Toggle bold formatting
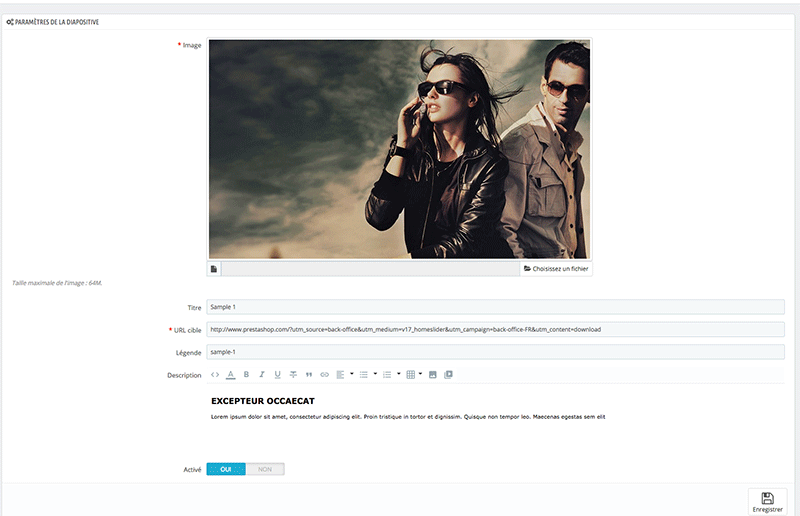Image resolution: width=800 pixels, height=516 pixels. point(246,375)
